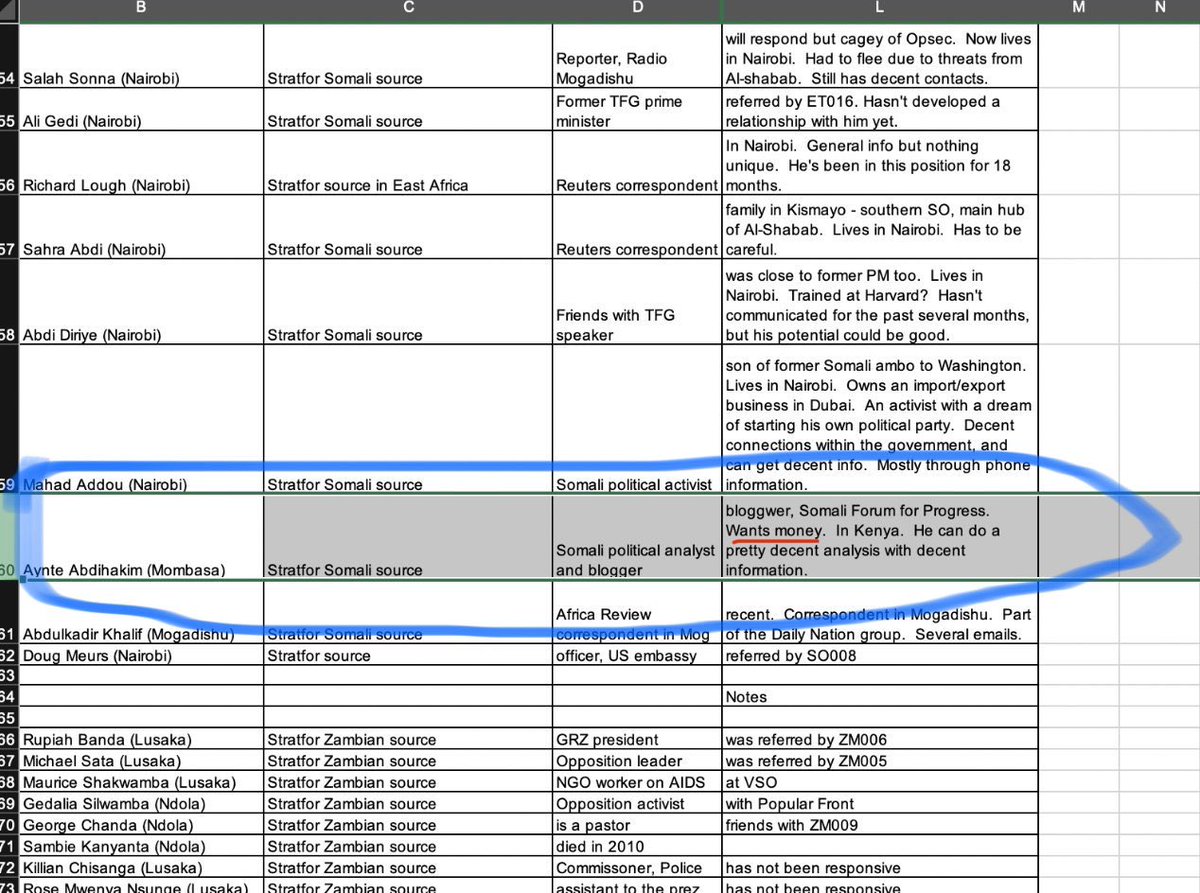The image size is (1200, 893).
Task: Click cell Opposition activist
Action: [x=637, y=804]
